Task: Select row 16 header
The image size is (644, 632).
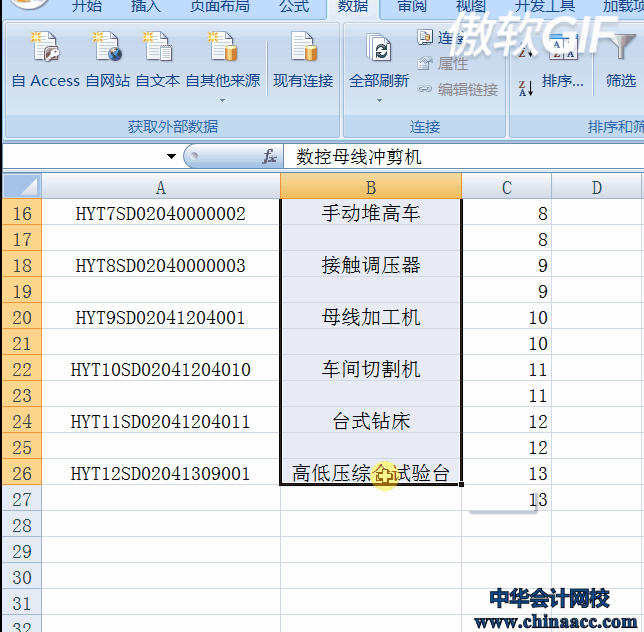Action: (22, 213)
